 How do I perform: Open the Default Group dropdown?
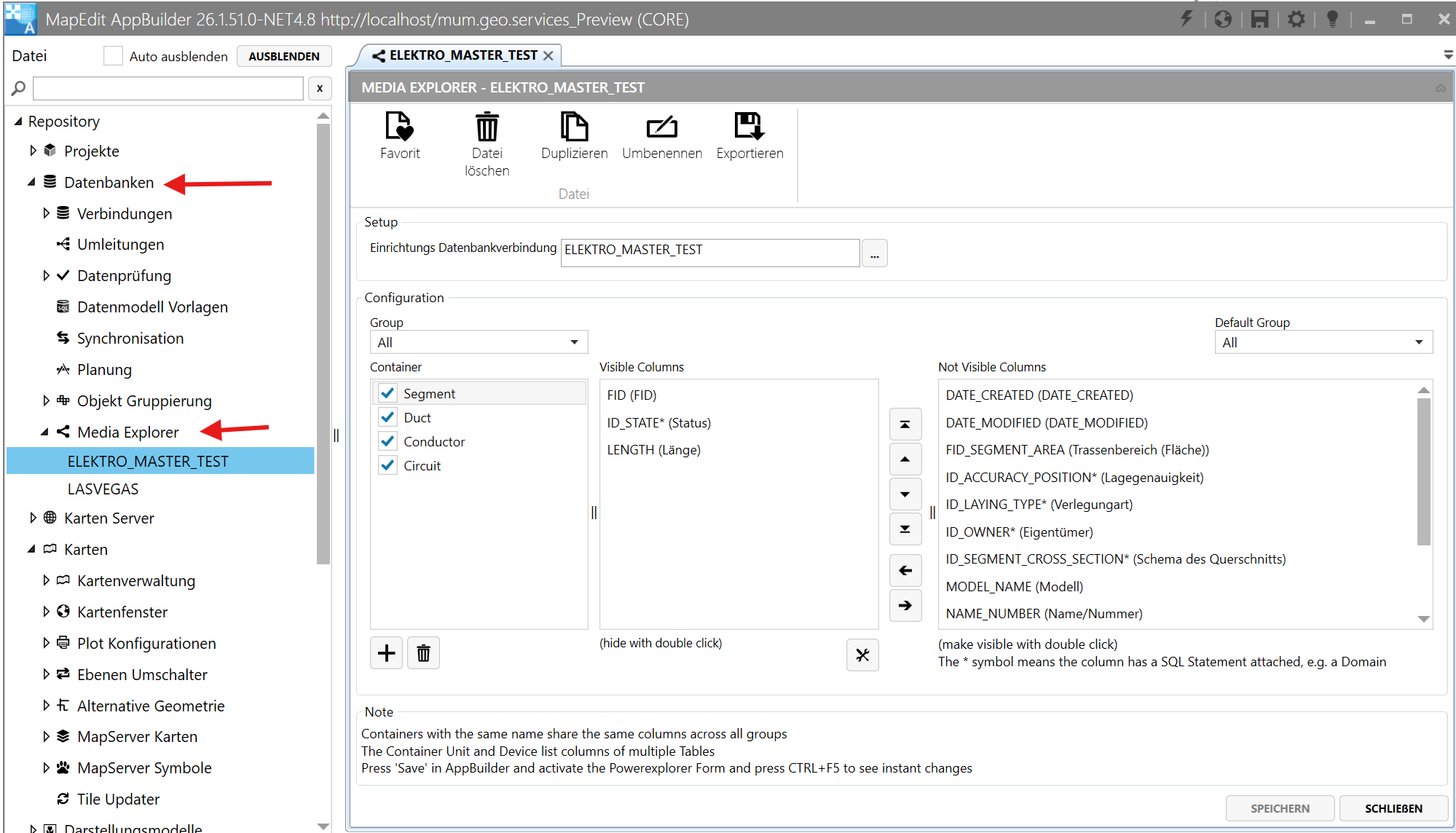tap(1323, 342)
